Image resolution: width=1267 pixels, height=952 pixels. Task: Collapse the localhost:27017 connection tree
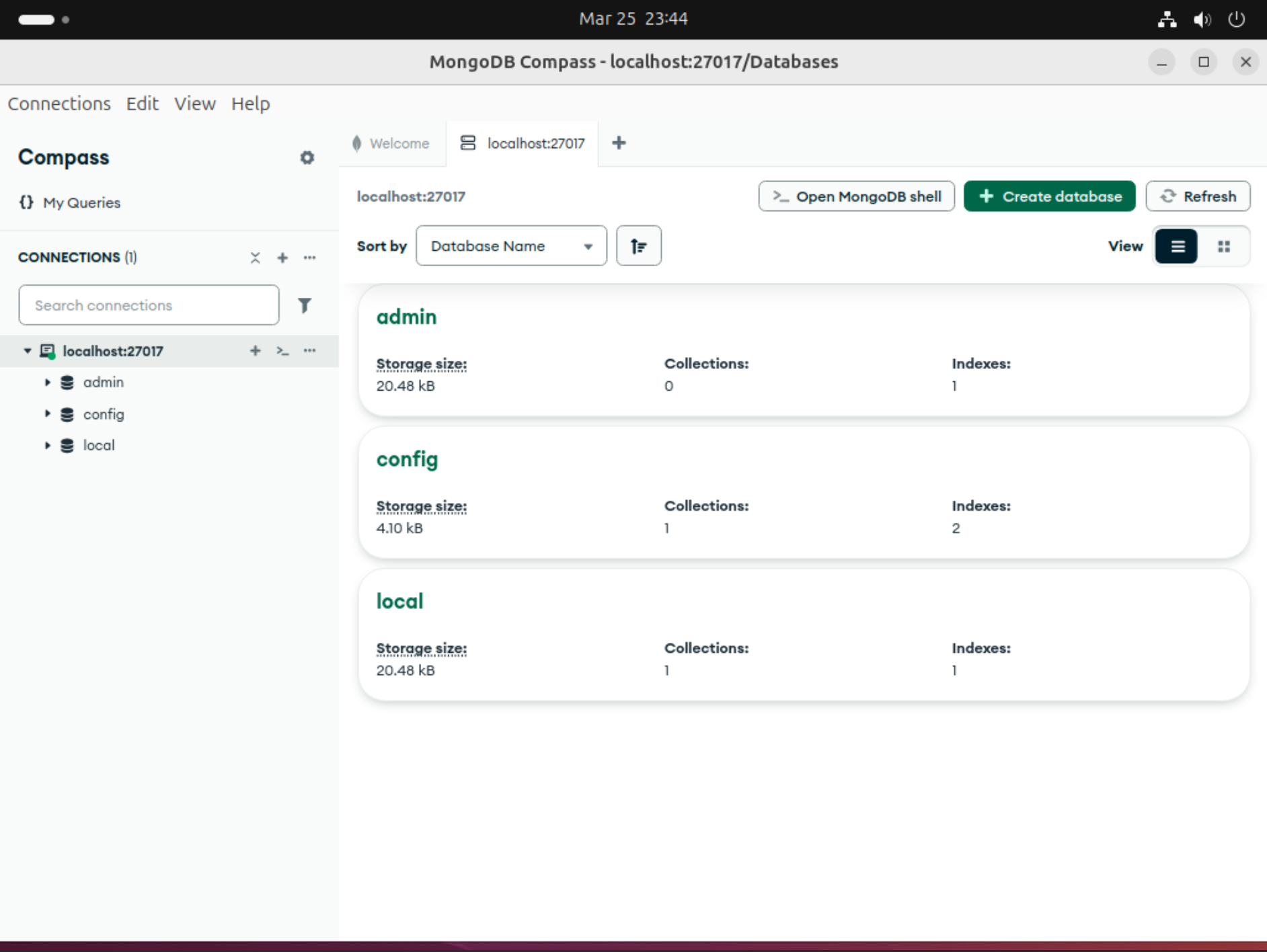pyautogui.click(x=28, y=350)
